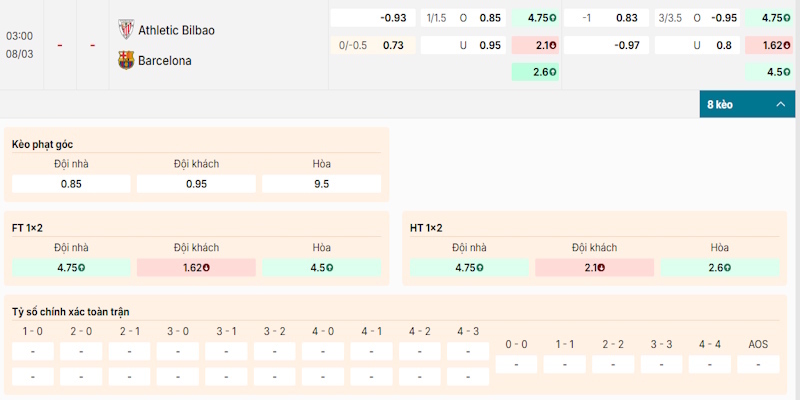Select Đội nhà 4.75 under HT 1×2
The height and width of the screenshot is (400, 800).
[x=469, y=268]
